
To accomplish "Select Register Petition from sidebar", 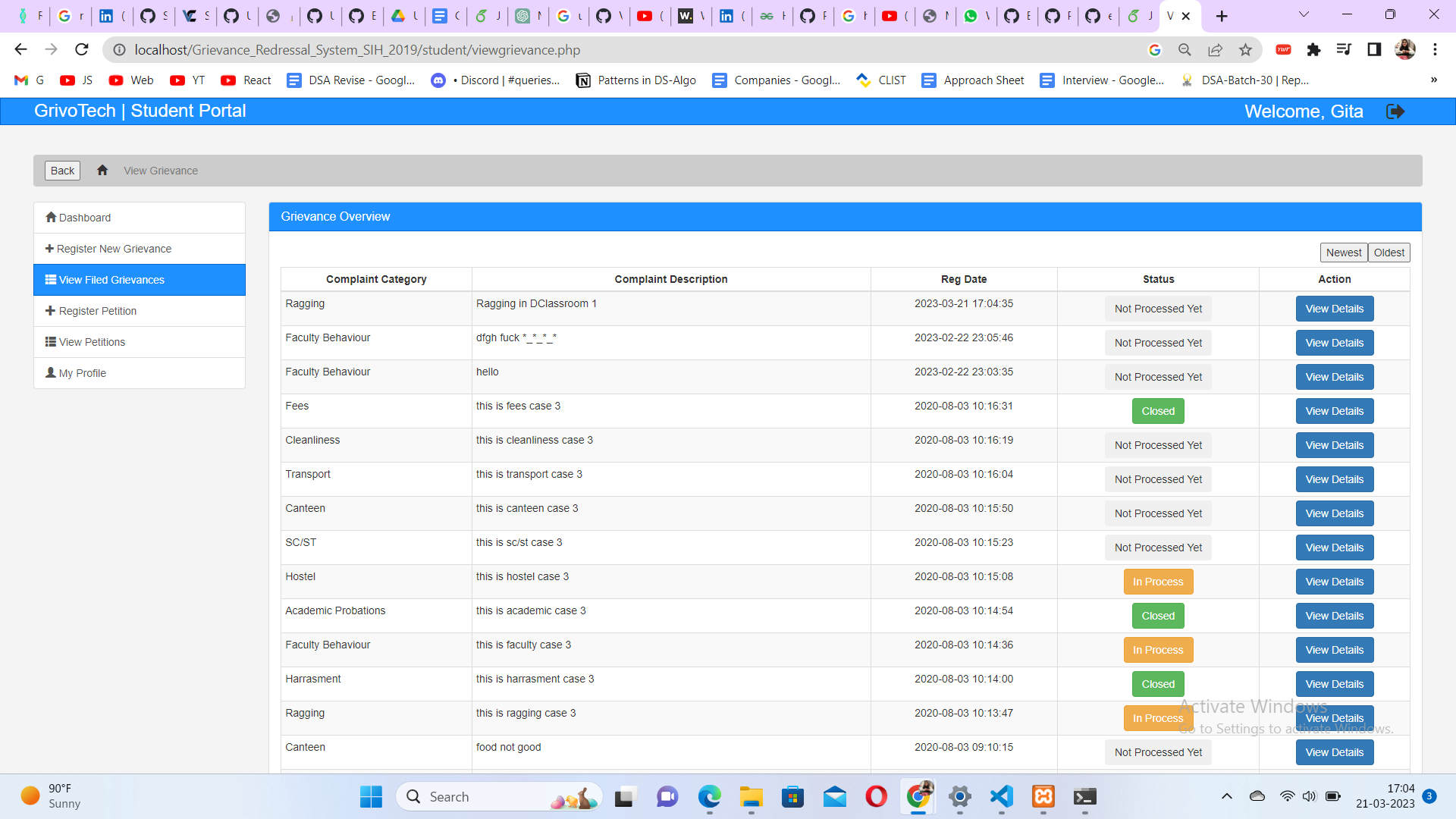I will point(98,311).
